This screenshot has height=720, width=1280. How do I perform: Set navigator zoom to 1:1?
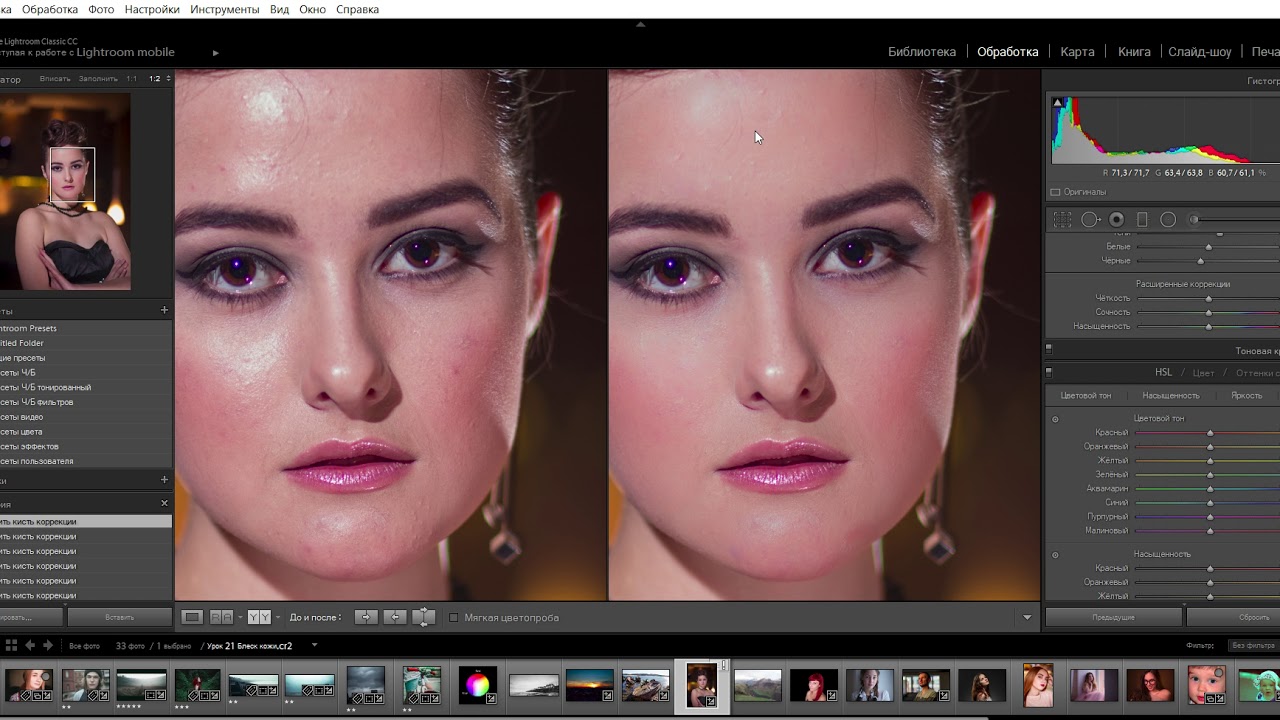tap(131, 78)
